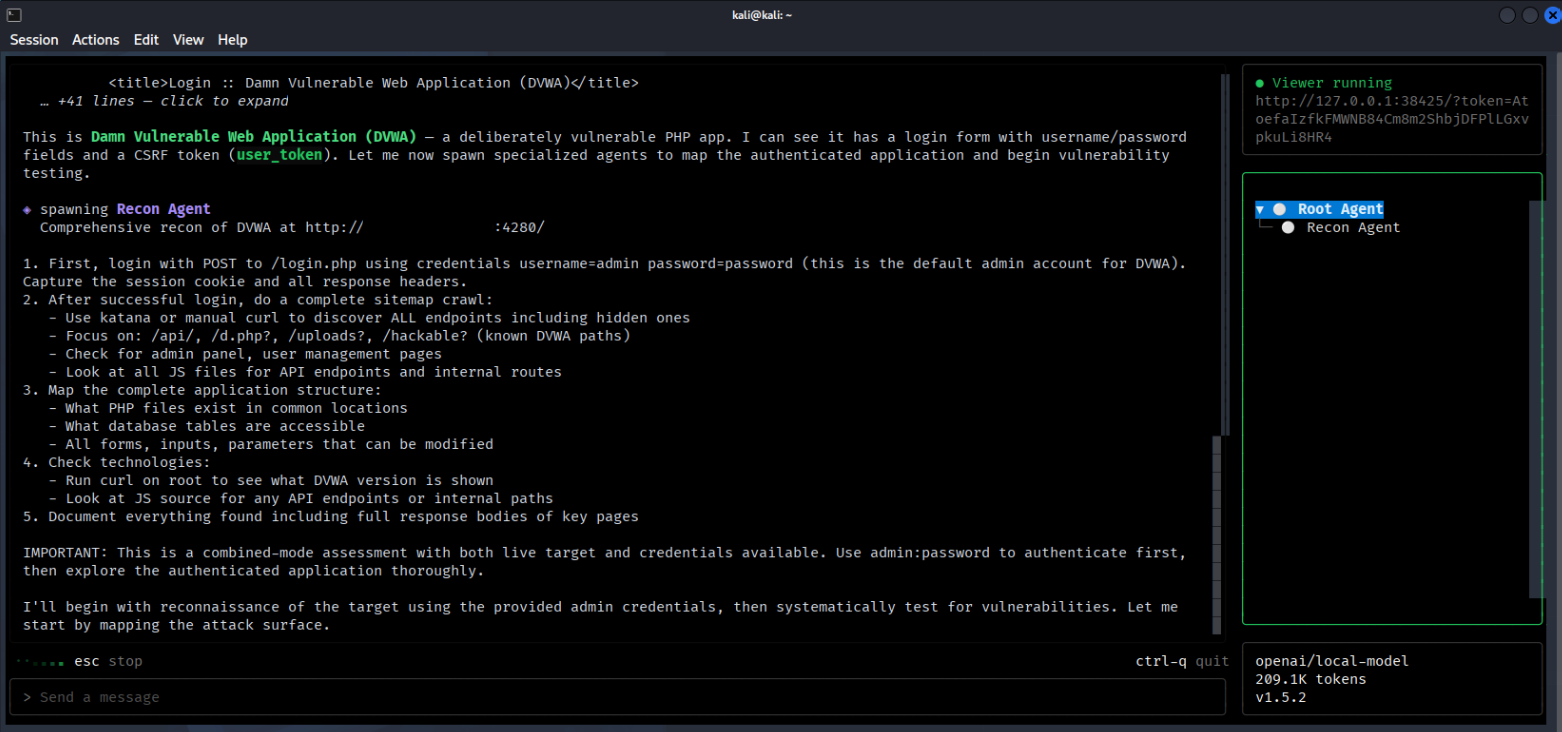Open the Edit menu
This screenshot has width=1562, height=732.
(146, 40)
